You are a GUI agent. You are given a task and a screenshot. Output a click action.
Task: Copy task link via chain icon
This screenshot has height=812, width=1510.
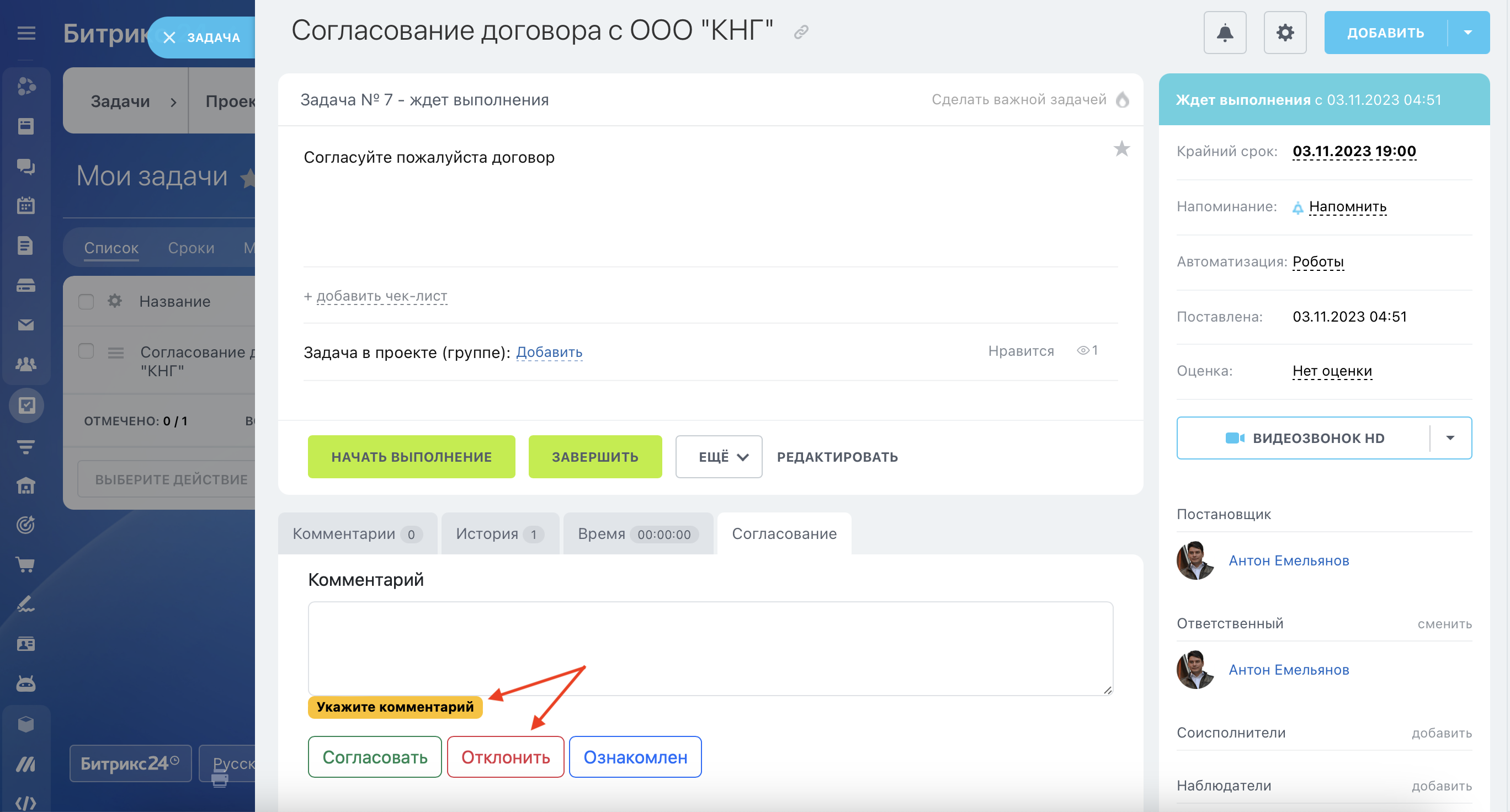[801, 32]
